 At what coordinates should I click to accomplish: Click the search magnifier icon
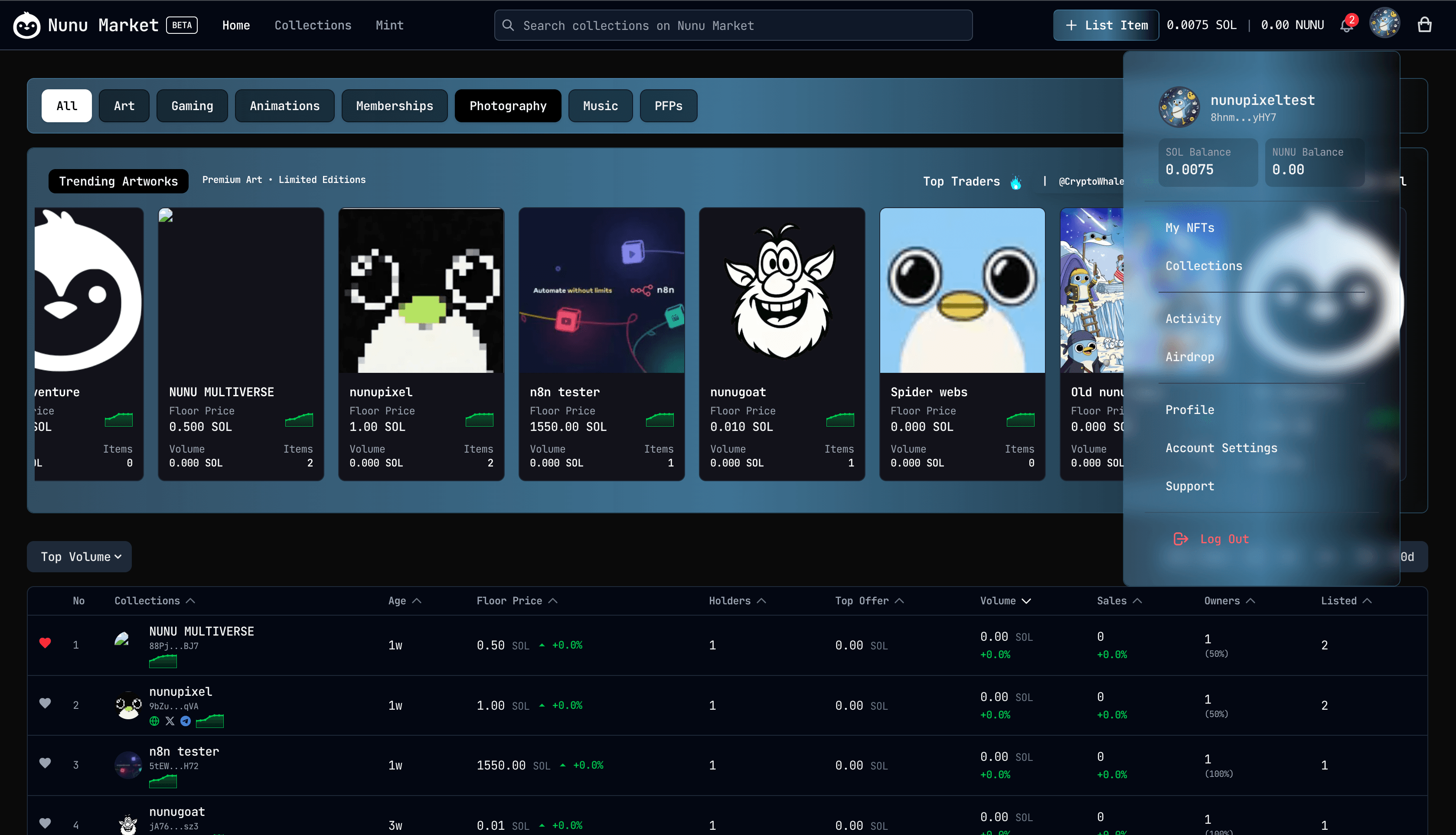point(508,25)
